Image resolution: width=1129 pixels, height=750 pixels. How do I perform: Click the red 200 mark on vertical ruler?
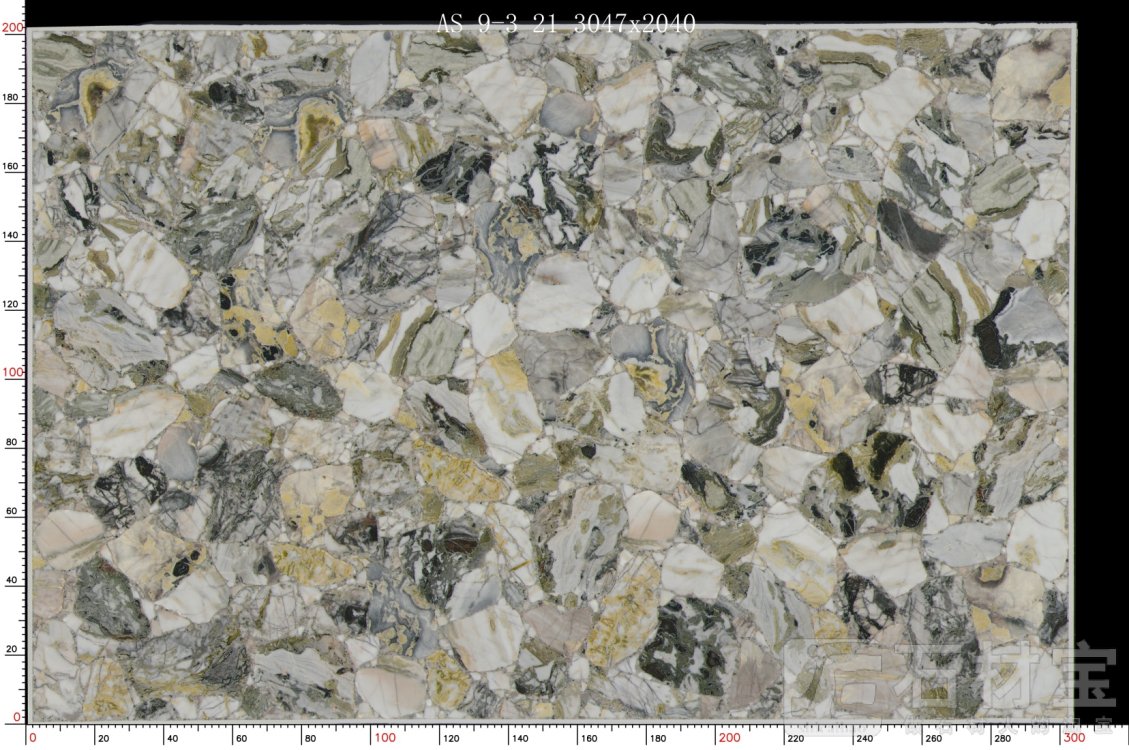[13, 28]
